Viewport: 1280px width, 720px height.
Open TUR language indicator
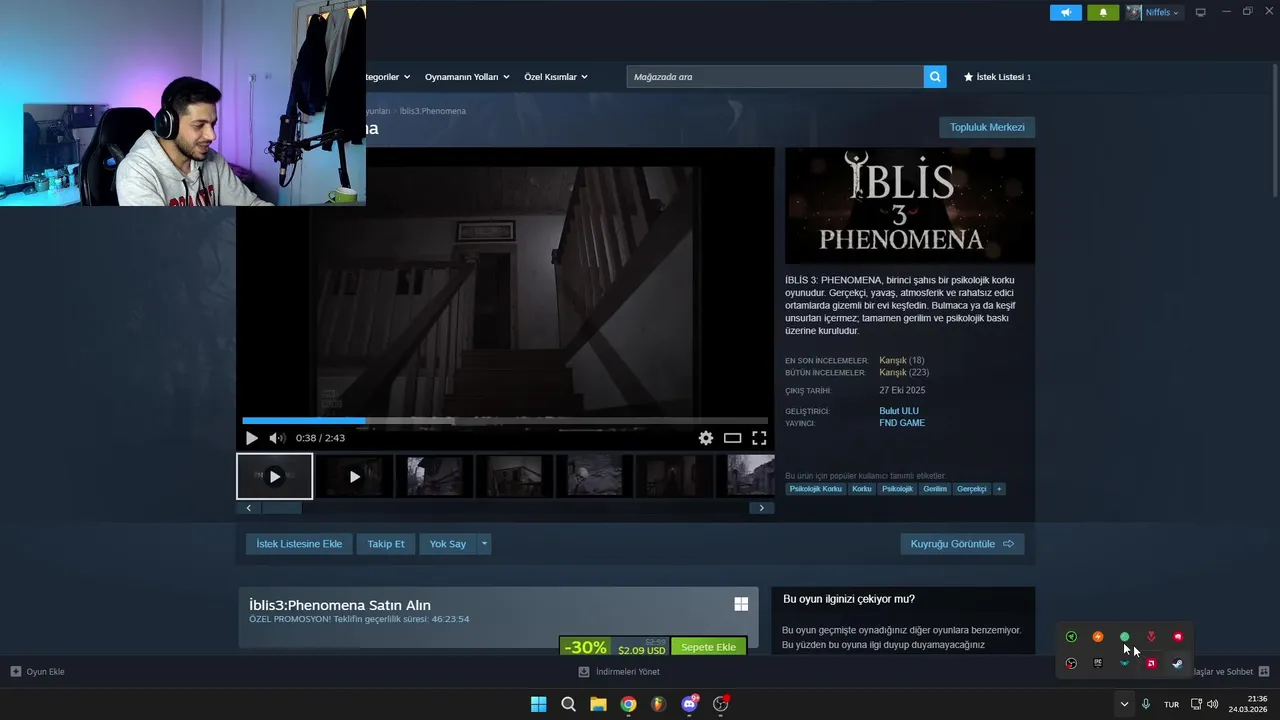1171,704
